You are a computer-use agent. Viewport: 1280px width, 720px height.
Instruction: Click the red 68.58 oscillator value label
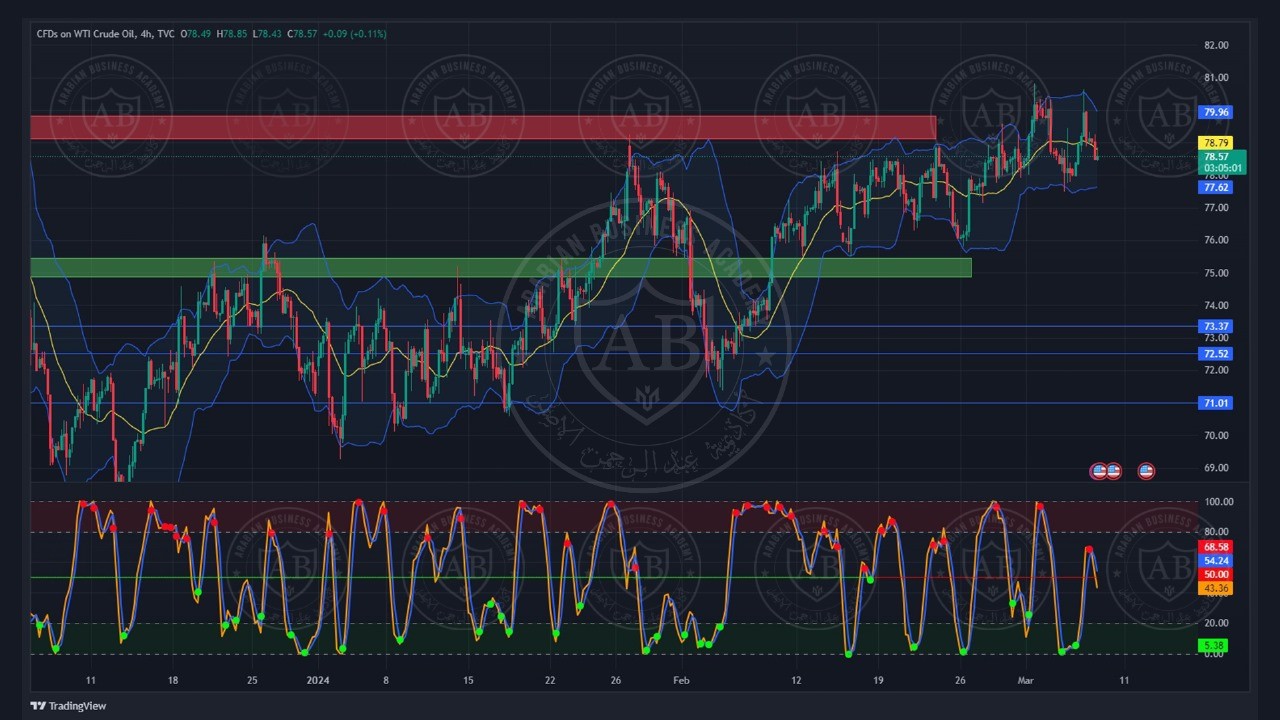tap(1216, 547)
